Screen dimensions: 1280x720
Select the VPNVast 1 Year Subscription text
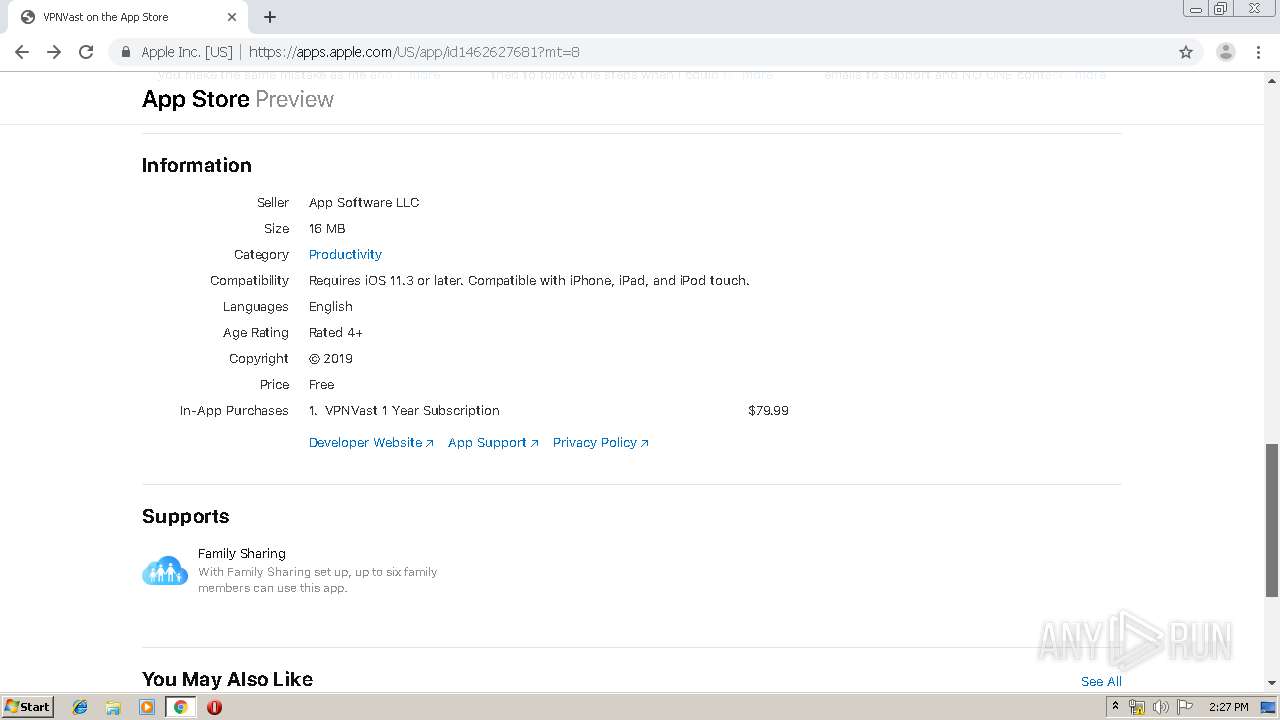click(x=412, y=410)
